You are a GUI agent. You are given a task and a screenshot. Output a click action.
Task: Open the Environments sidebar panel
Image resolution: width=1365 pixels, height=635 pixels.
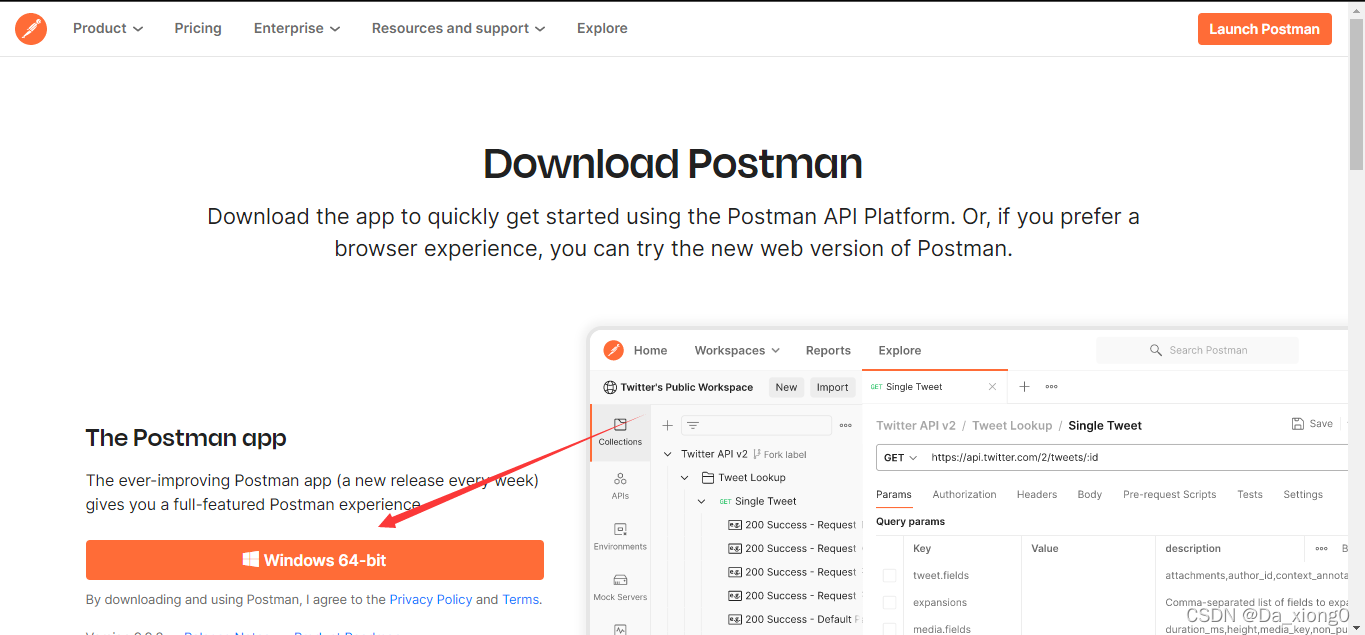tap(620, 536)
